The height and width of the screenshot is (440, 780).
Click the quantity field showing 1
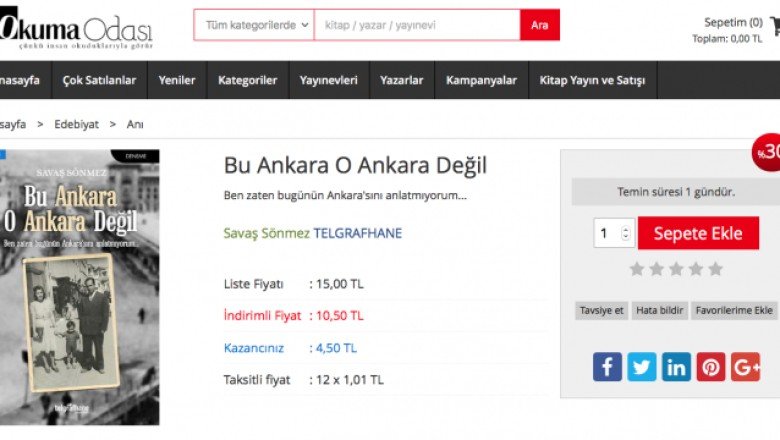(614, 233)
